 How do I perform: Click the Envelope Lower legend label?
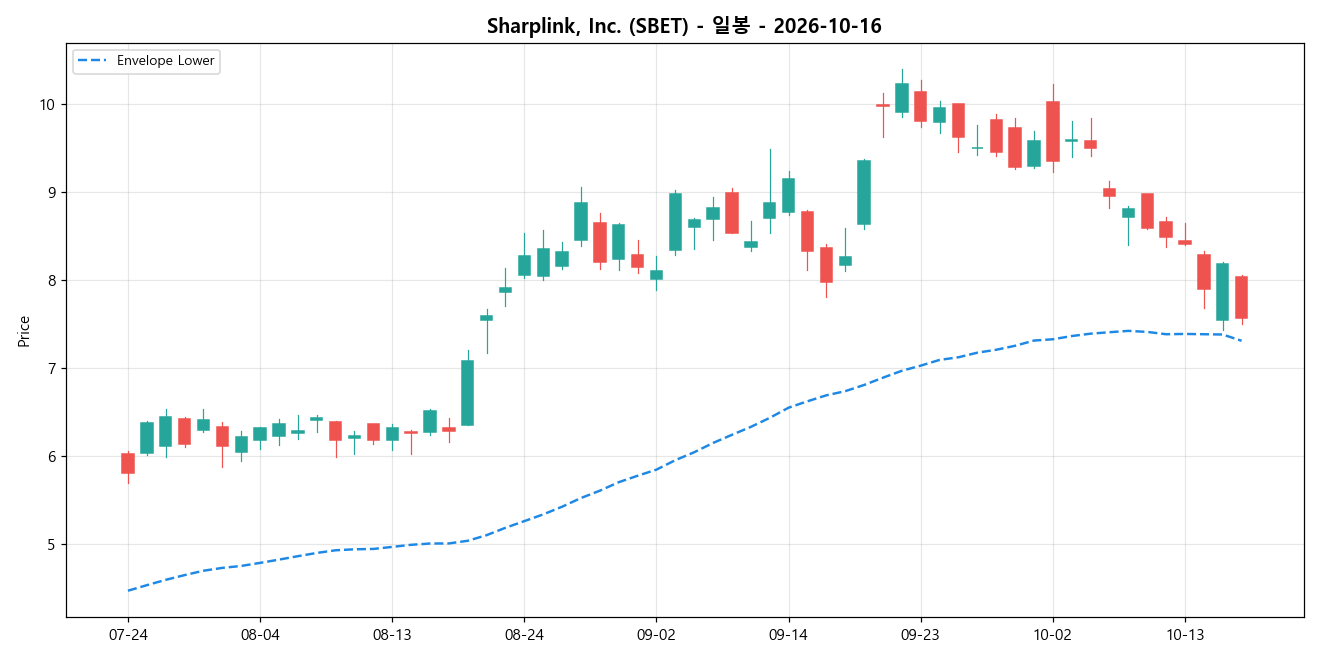coord(166,61)
